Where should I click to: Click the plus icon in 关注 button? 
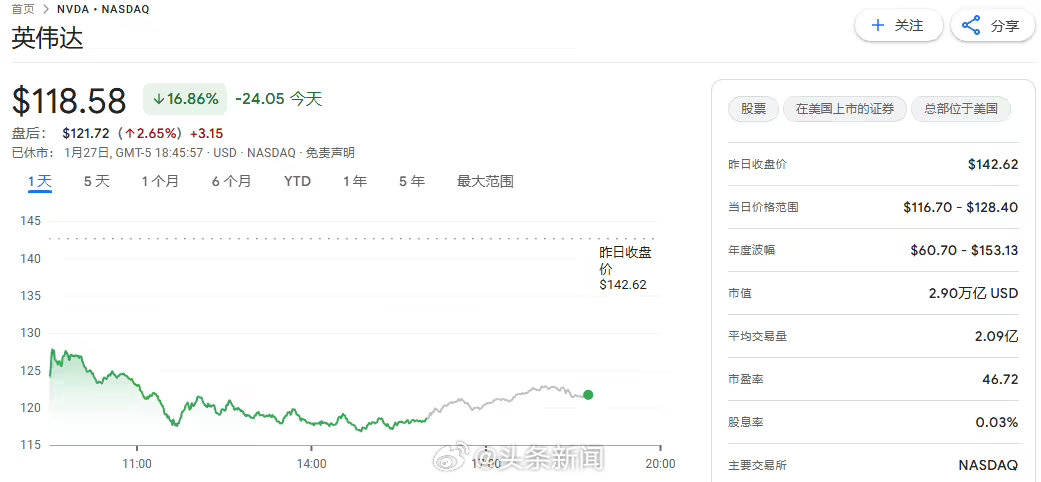click(878, 26)
